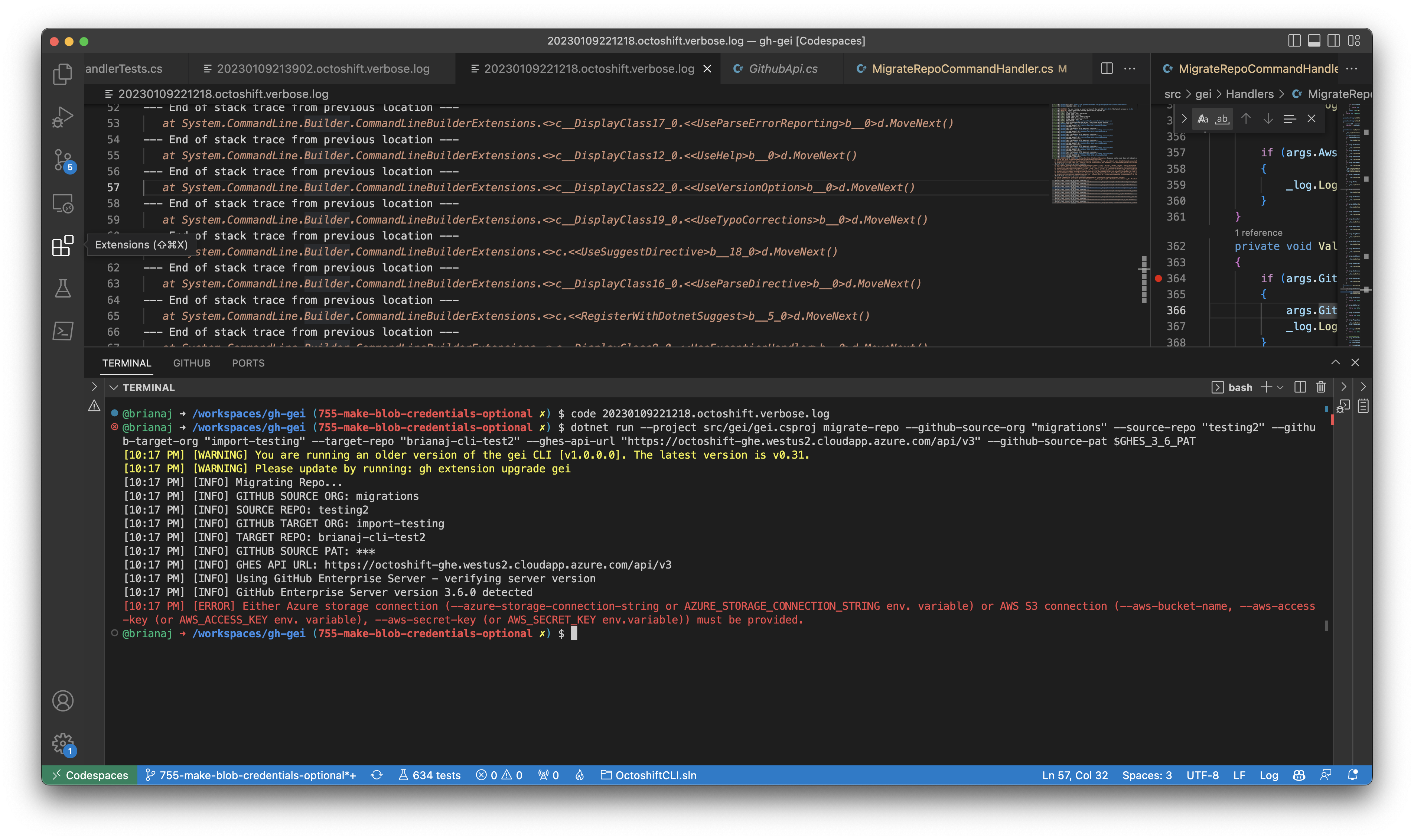Click 634 tests in status bar
Viewport: 1414px width, 840px height.
(430, 775)
